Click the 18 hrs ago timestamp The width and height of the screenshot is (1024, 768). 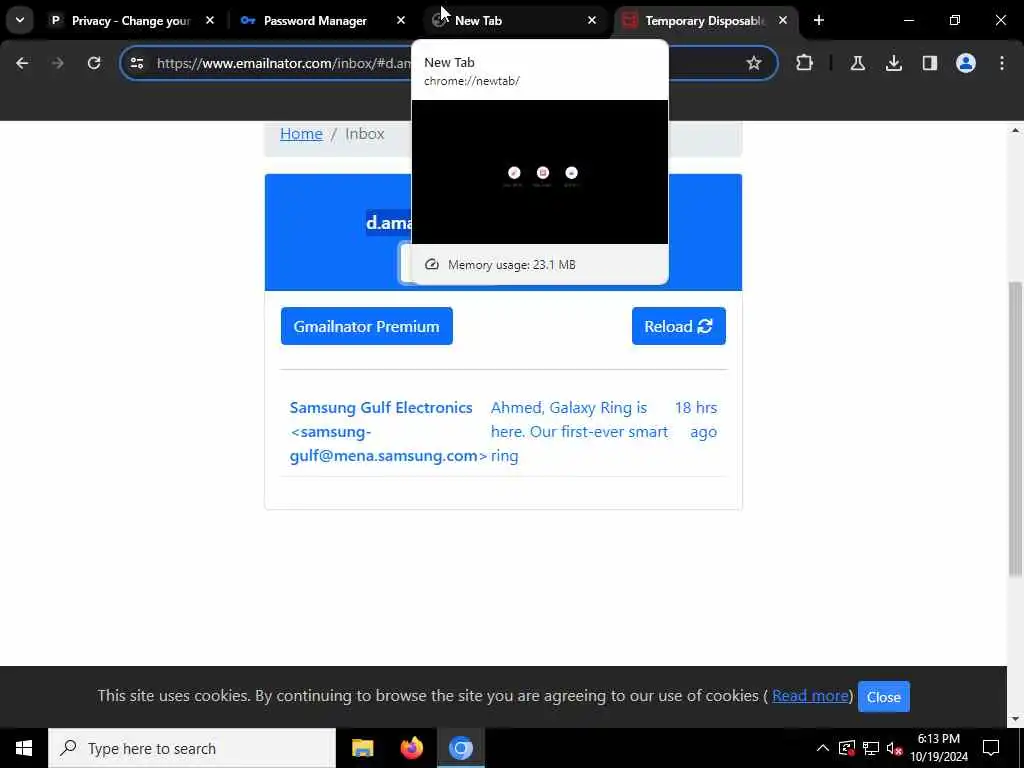696,419
